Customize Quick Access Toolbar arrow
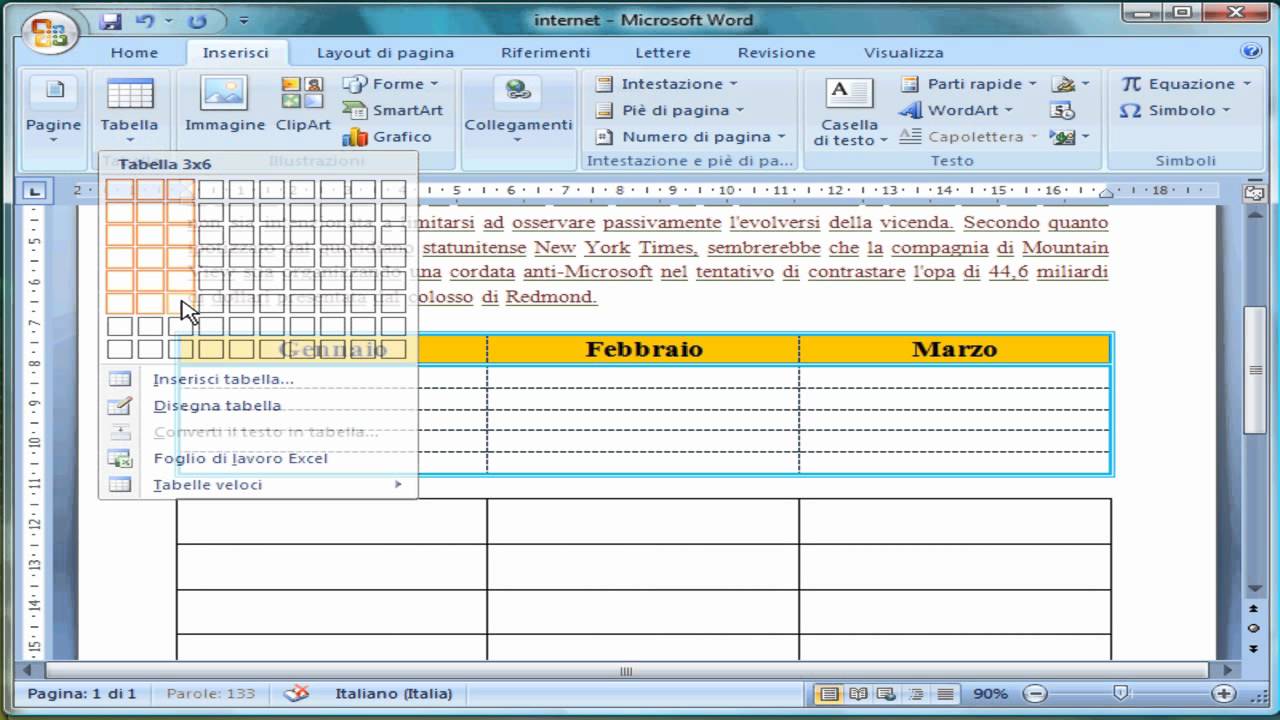Screen dimensions: 1280x720 (244, 21)
